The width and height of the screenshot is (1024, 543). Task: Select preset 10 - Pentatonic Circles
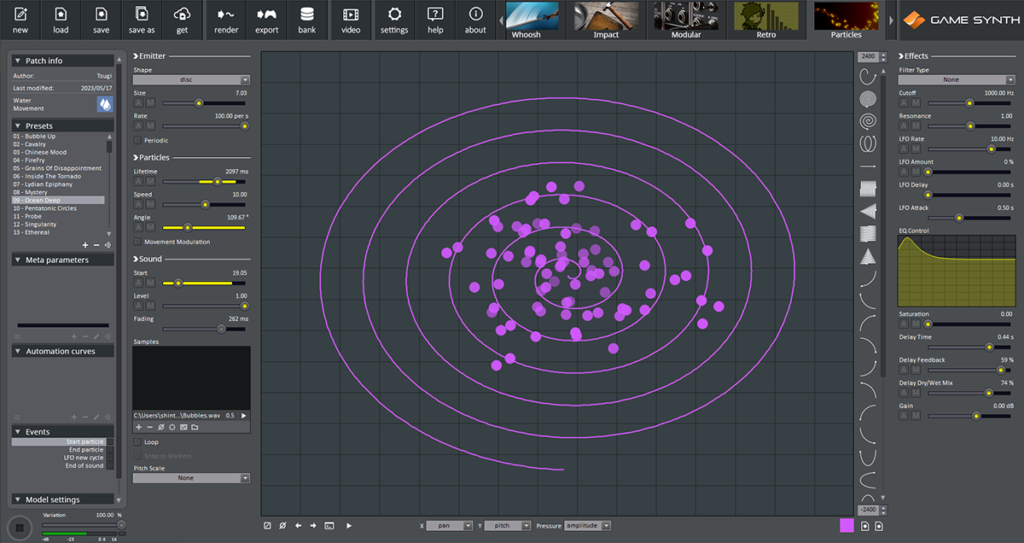click(x=58, y=208)
